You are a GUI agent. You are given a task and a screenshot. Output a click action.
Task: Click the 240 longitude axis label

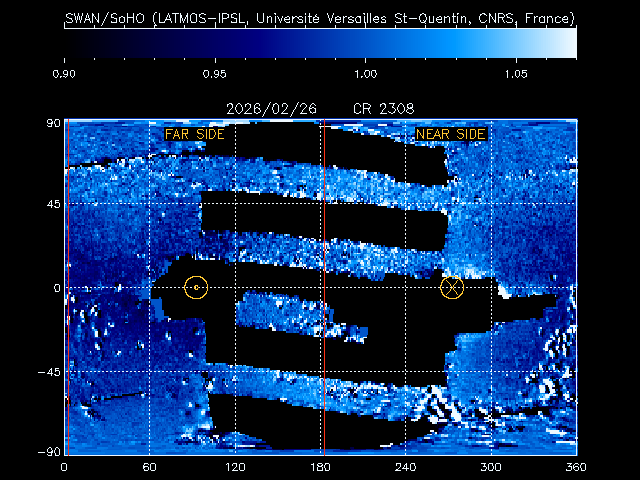coord(405,467)
